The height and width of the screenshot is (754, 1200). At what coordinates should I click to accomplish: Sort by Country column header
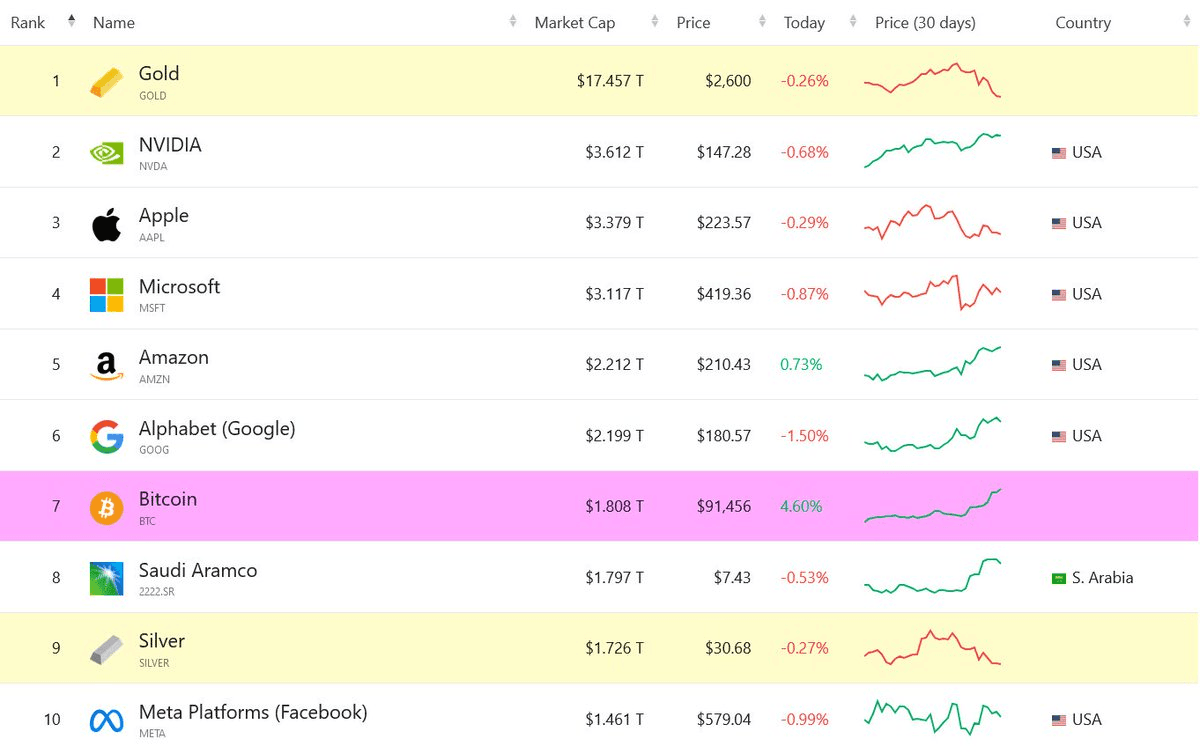[1083, 22]
